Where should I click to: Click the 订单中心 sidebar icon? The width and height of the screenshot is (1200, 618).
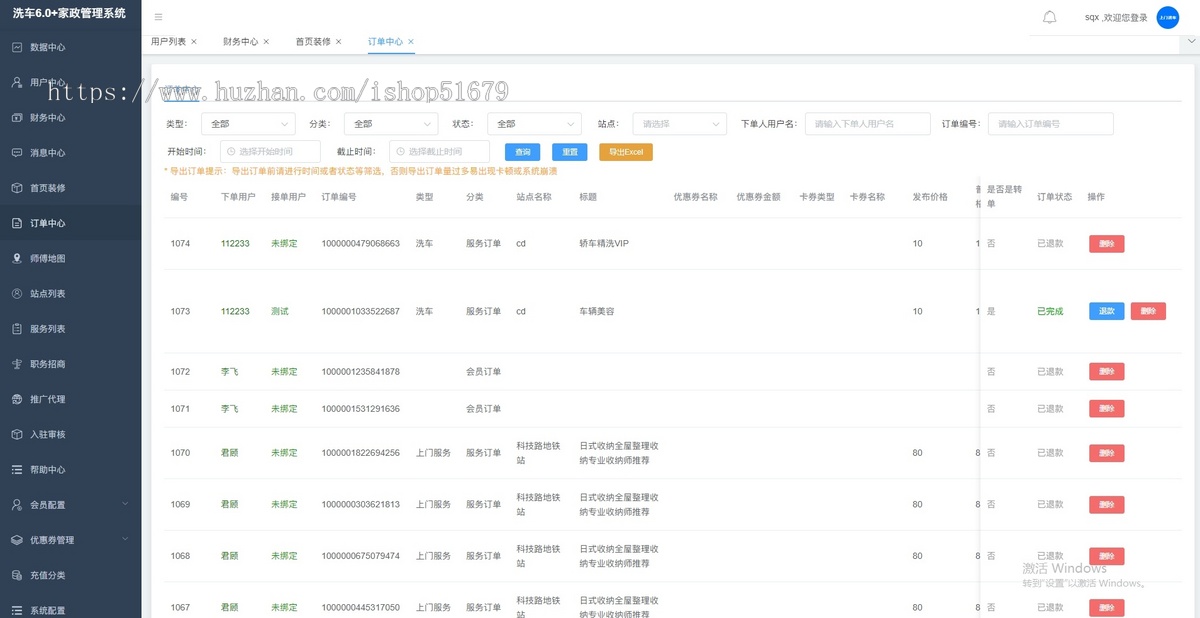[x=17, y=223]
